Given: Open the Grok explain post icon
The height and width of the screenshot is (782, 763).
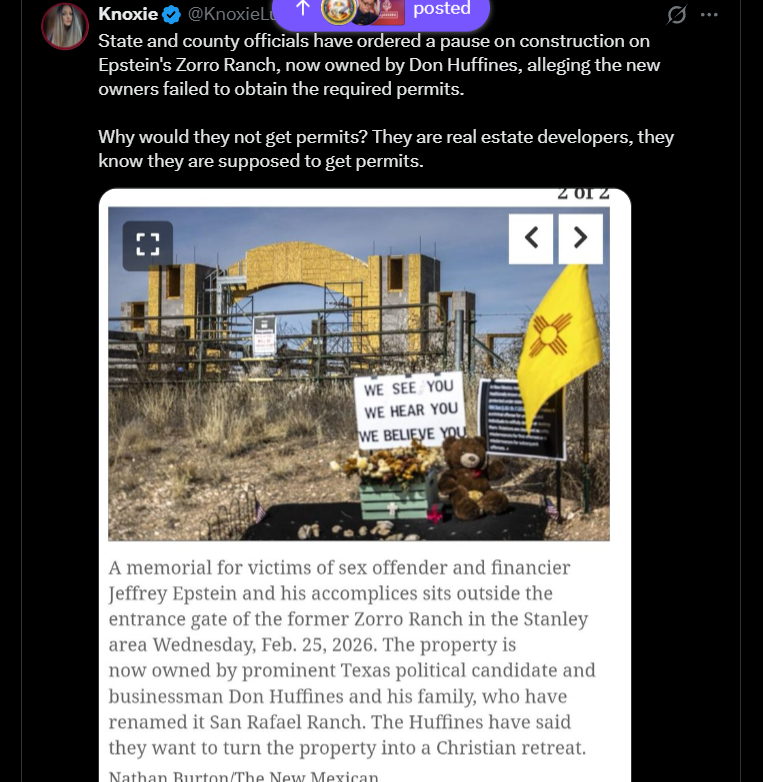Looking at the screenshot, I should coord(676,14).
